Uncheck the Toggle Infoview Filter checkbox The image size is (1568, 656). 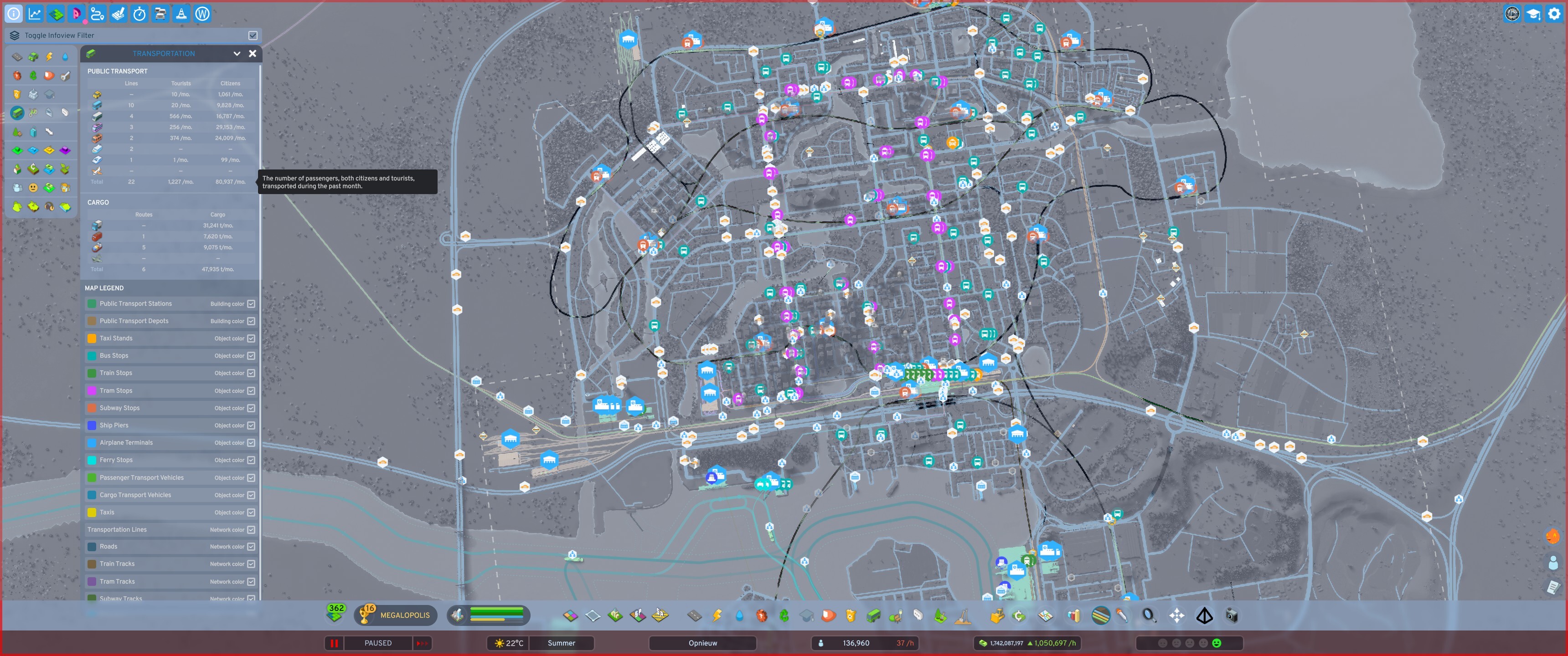coord(253,35)
